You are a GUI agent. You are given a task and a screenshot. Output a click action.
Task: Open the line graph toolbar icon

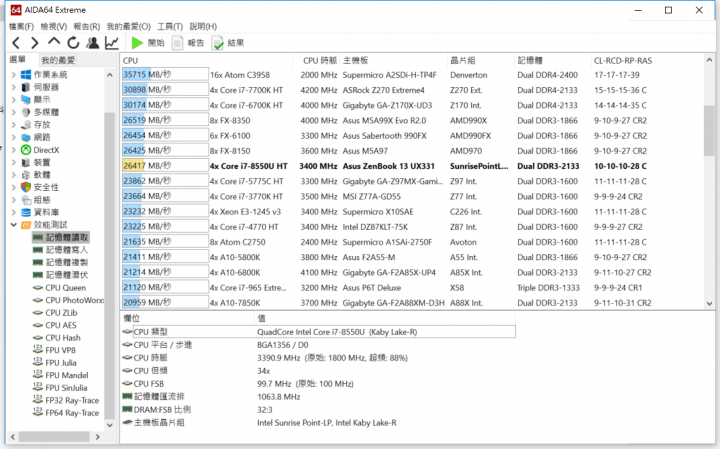[112, 43]
